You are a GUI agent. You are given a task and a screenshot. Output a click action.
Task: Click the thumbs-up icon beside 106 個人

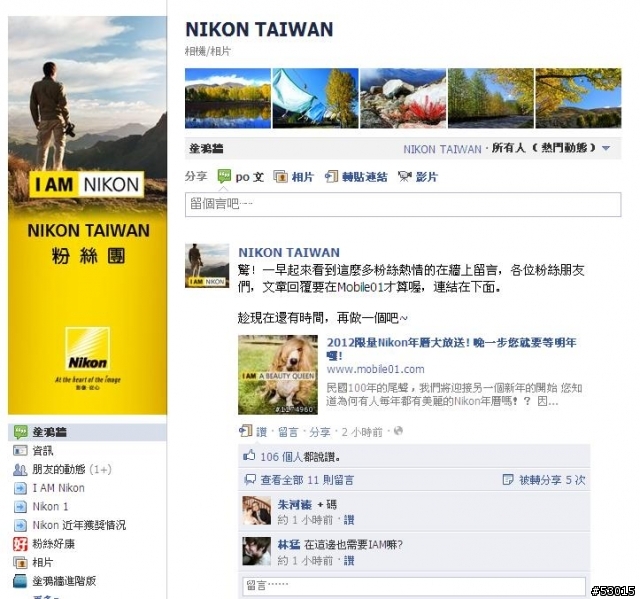point(249,455)
